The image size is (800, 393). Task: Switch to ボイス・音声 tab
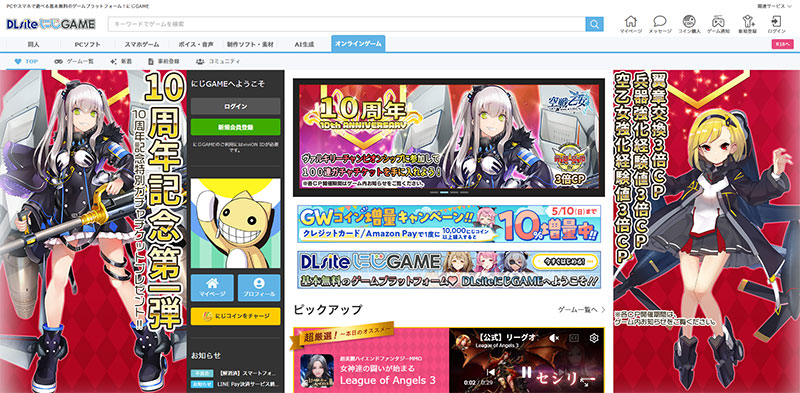tap(196, 44)
